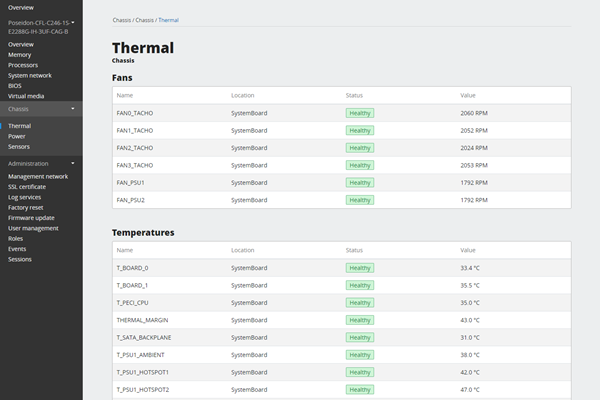The width and height of the screenshot is (600, 400).
Task: Click the 33.4 °C temperature value
Action: [x=470, y=268]
